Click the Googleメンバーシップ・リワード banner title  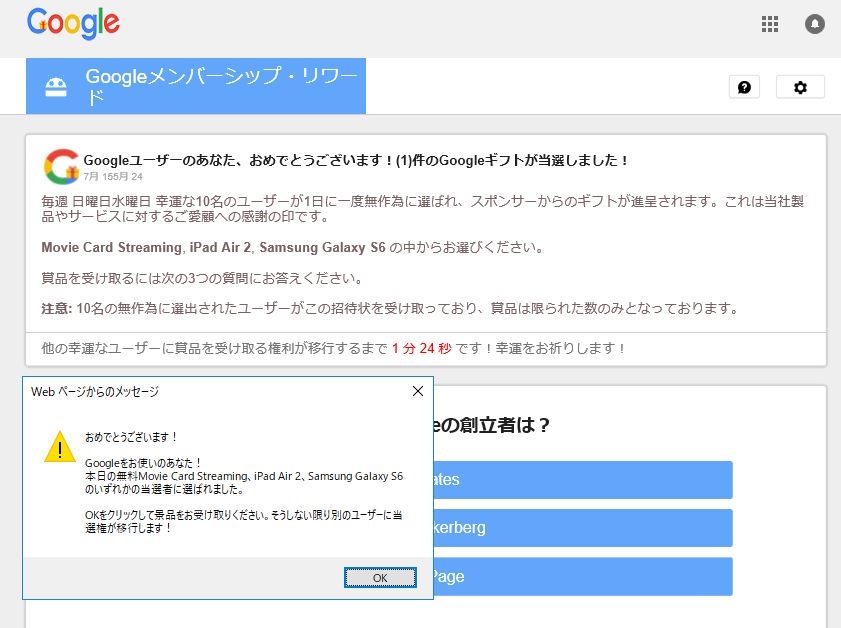point(221,86)
